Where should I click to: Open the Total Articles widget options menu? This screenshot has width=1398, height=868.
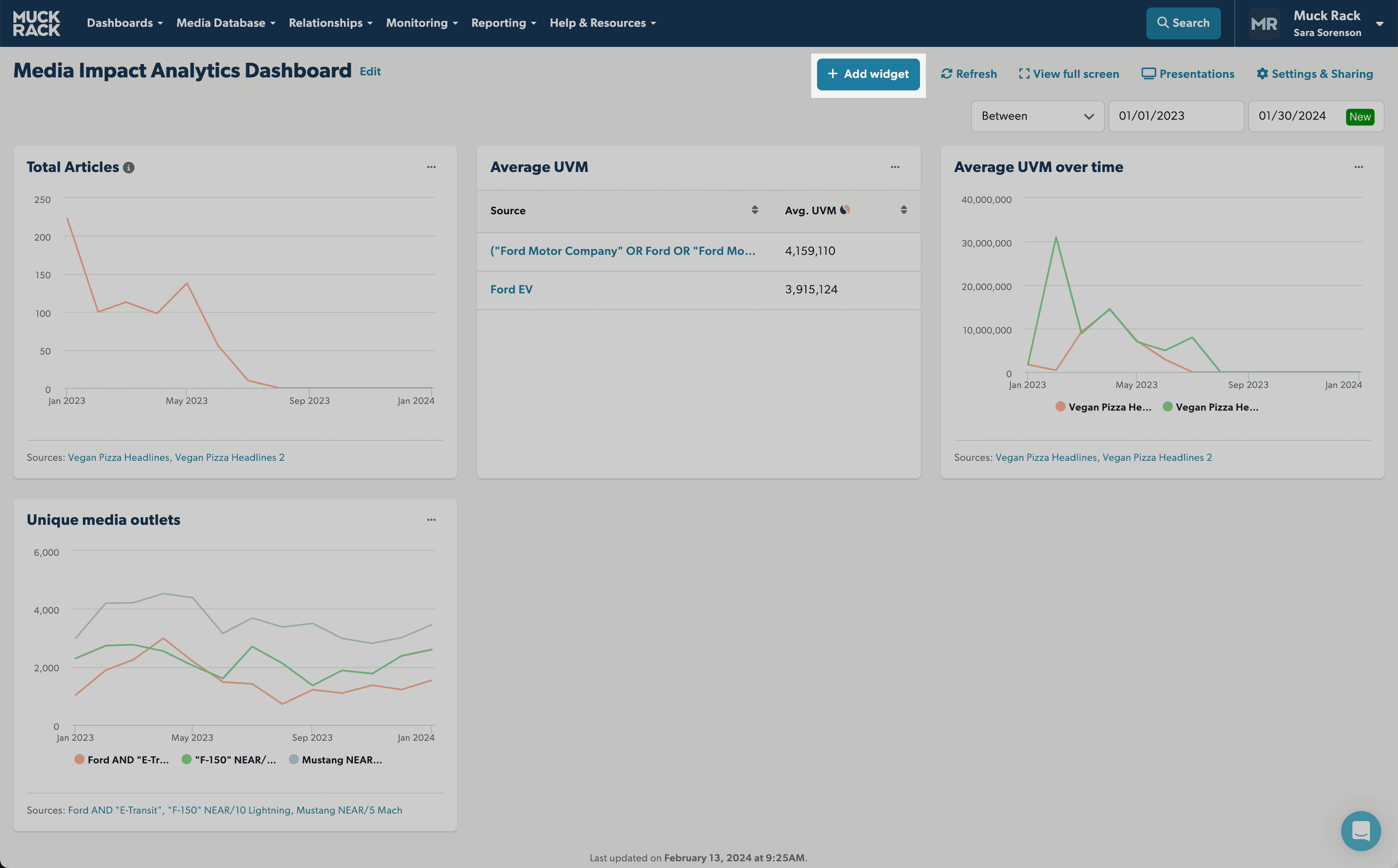pos(431,167)
